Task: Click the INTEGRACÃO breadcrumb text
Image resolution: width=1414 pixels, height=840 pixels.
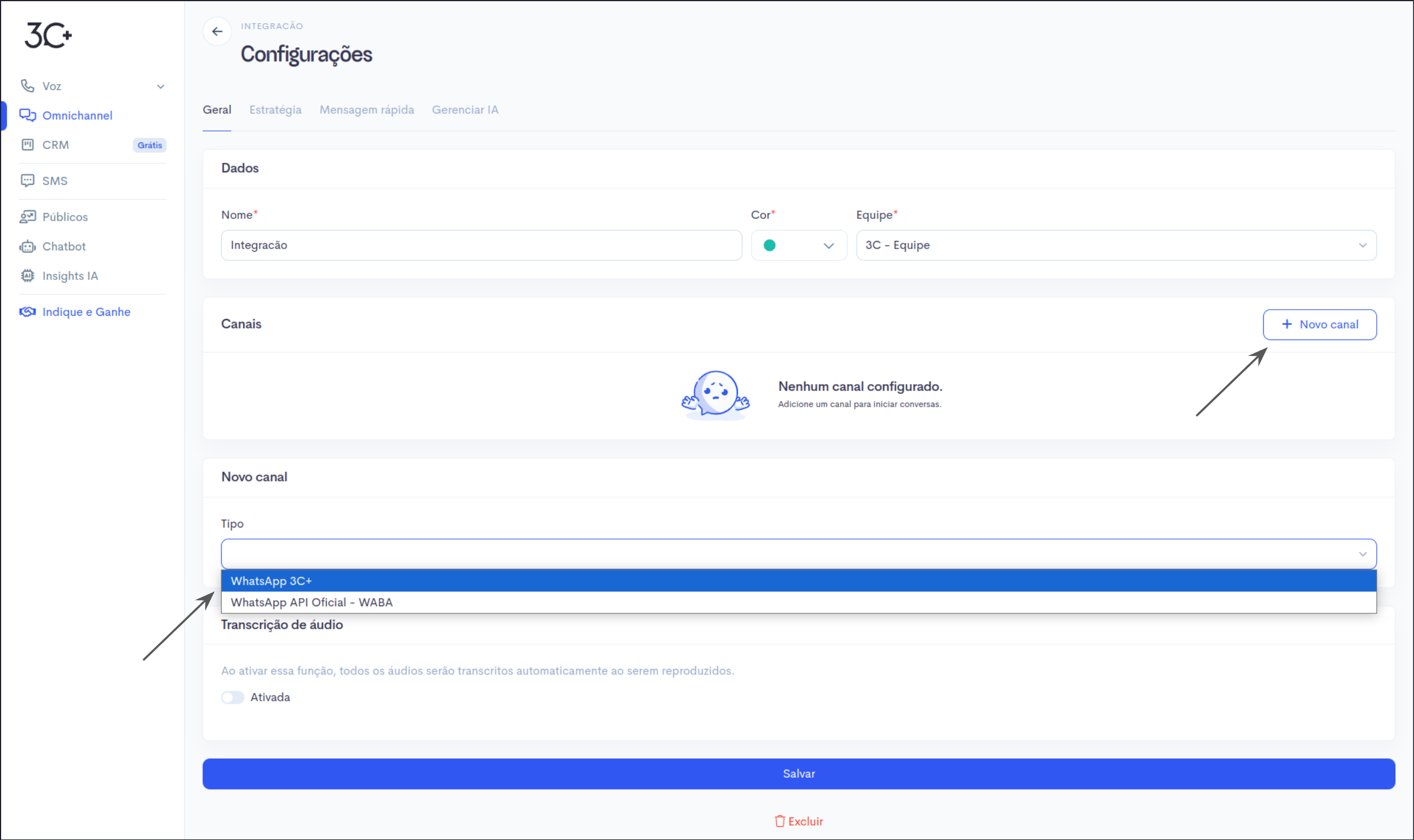Action: tap(272, 26)
